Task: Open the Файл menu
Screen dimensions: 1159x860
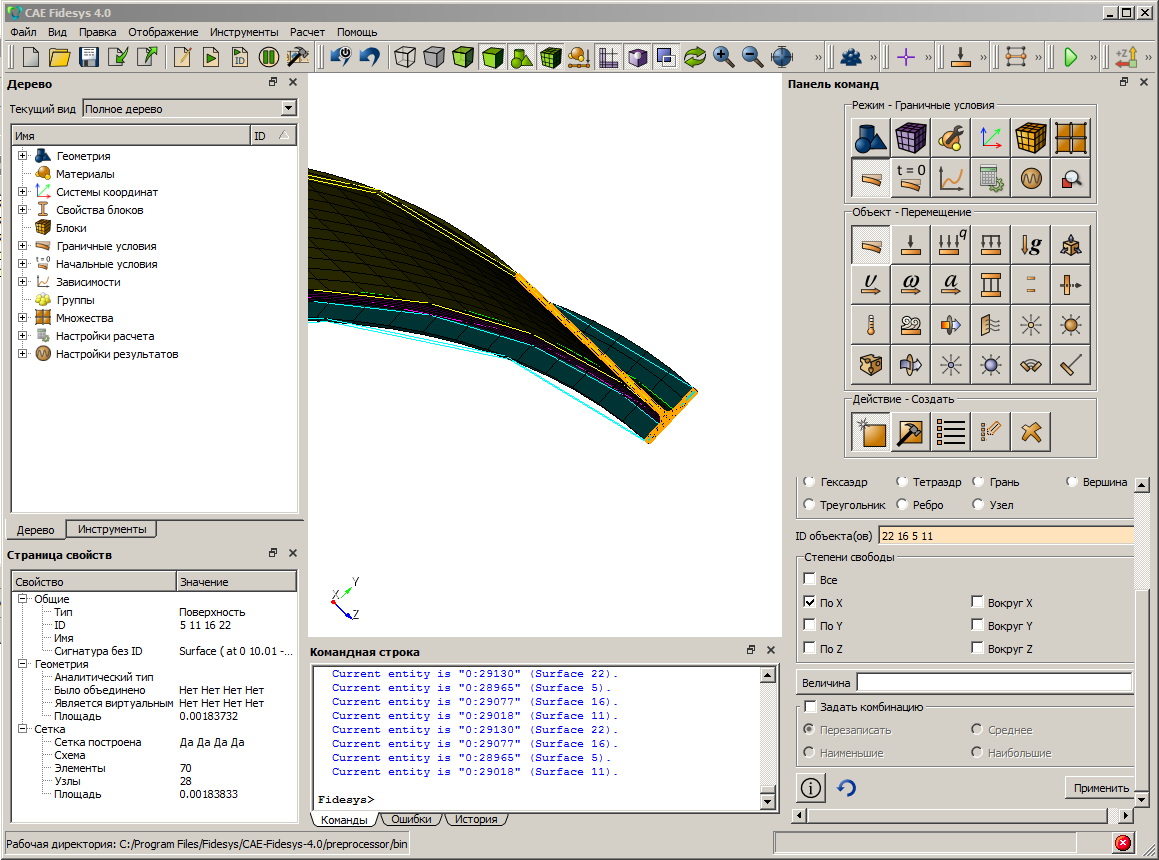Action: coord(23,32)
